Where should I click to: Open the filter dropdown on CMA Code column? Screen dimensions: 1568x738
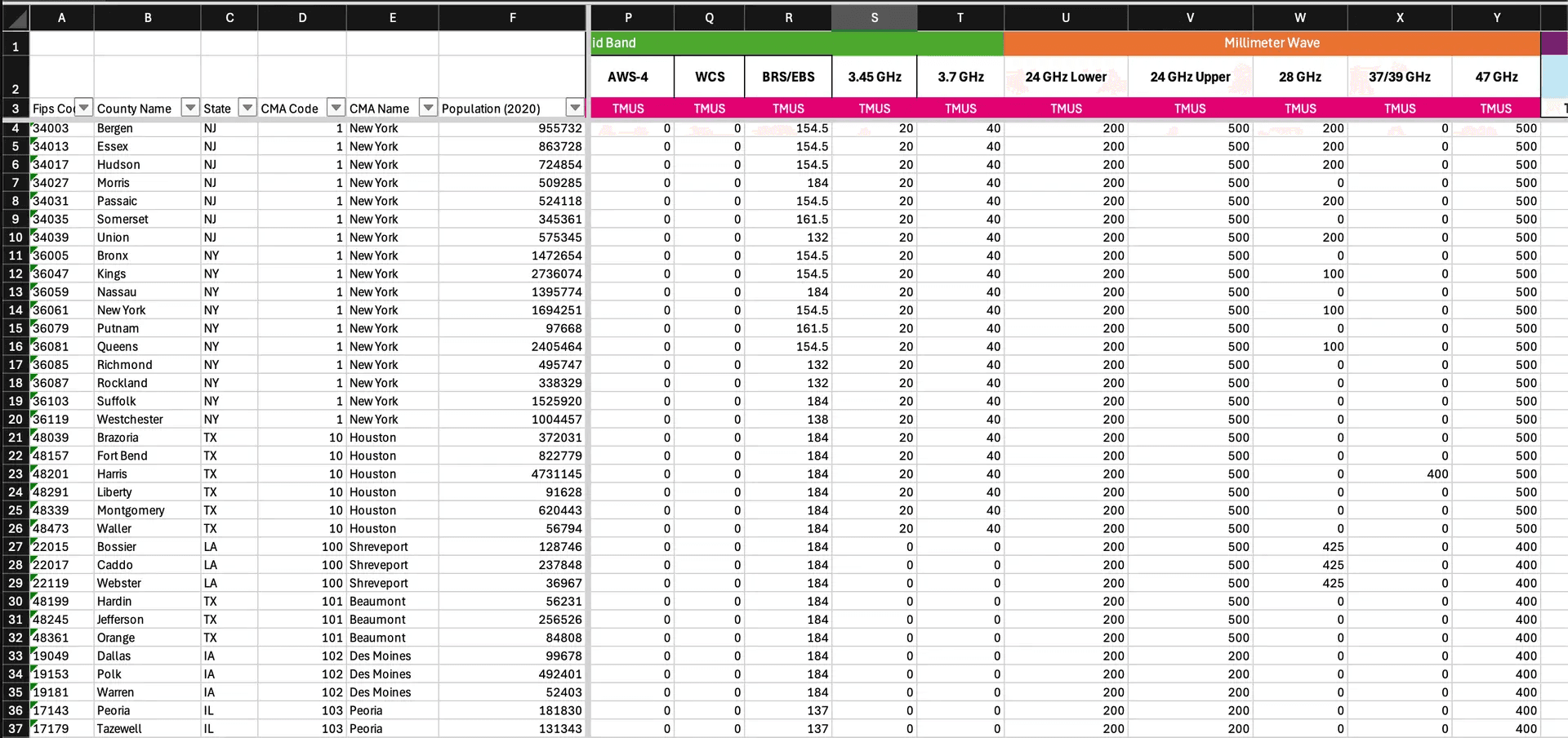[x=336, y=107]
